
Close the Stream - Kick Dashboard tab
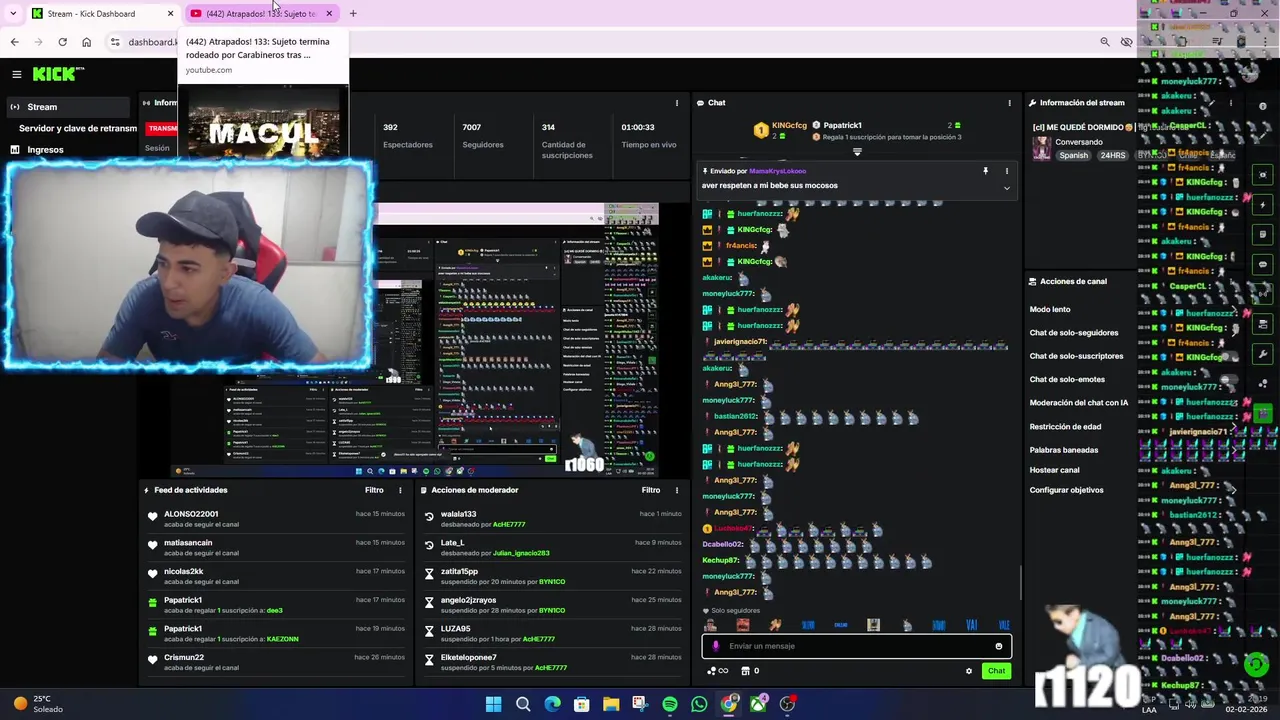pos(170,13)
